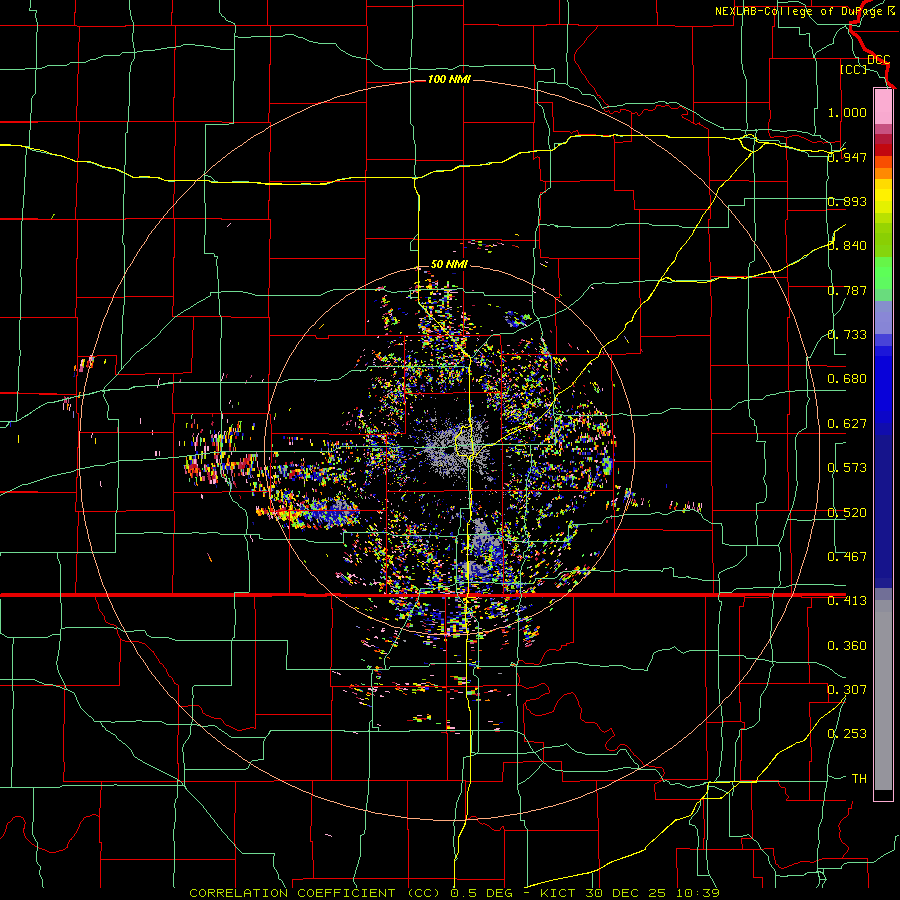
Task: Click the 0.413 legend value
Action: pyautogui.click(x=847, y=601)
